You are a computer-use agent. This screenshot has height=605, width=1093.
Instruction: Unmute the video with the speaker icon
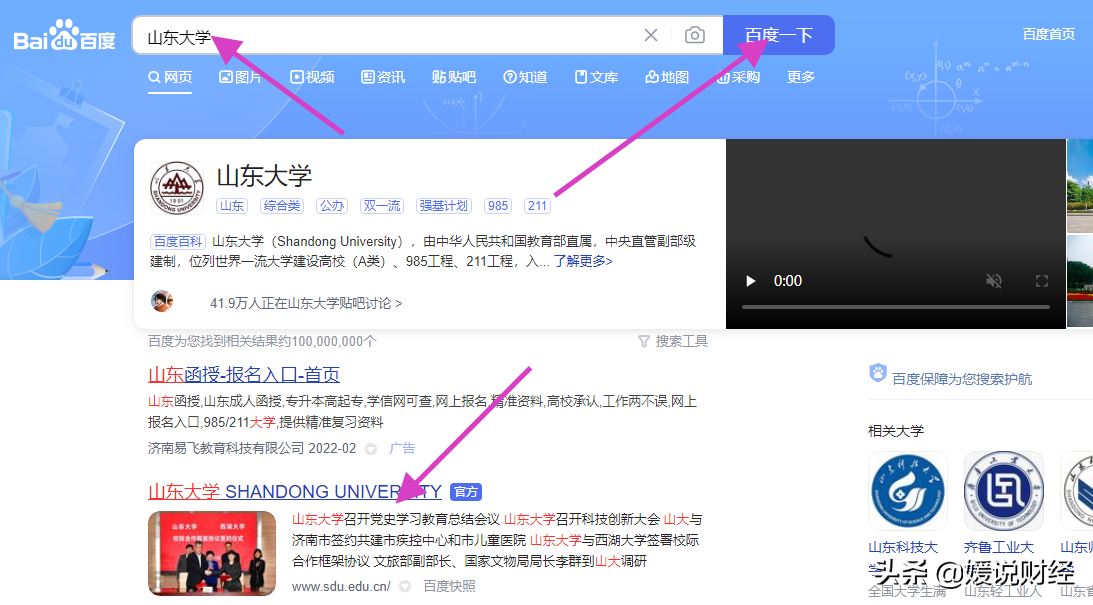coord(994,281)
